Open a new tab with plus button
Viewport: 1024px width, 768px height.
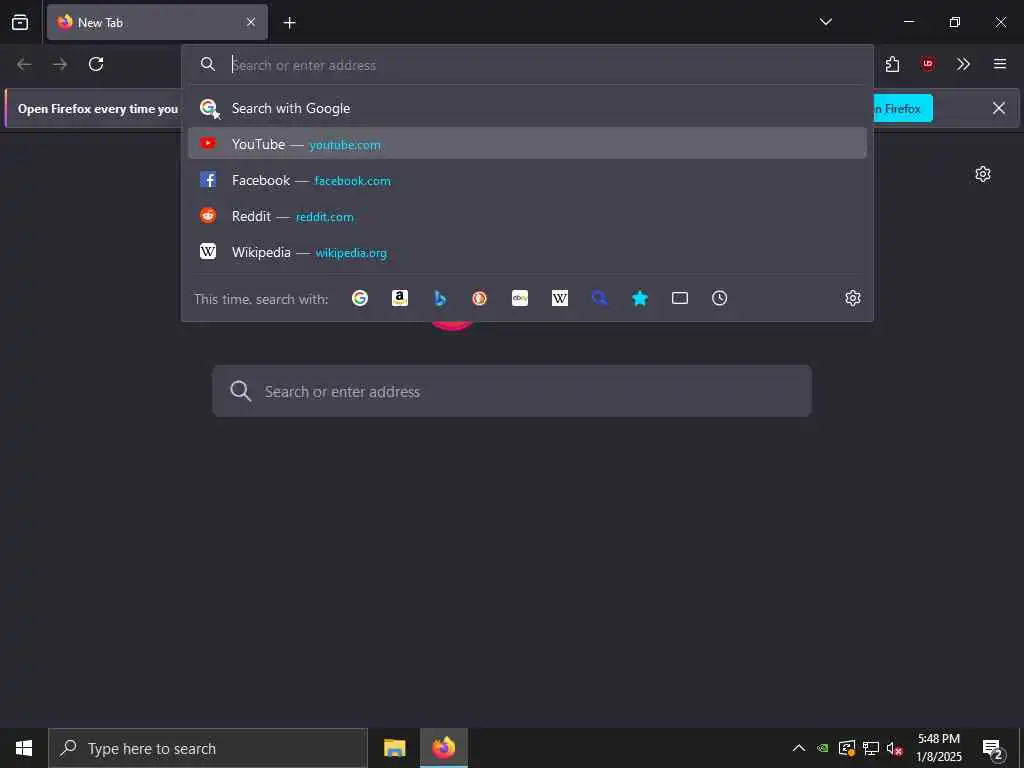pyautogui.click(x=289, y=23)
